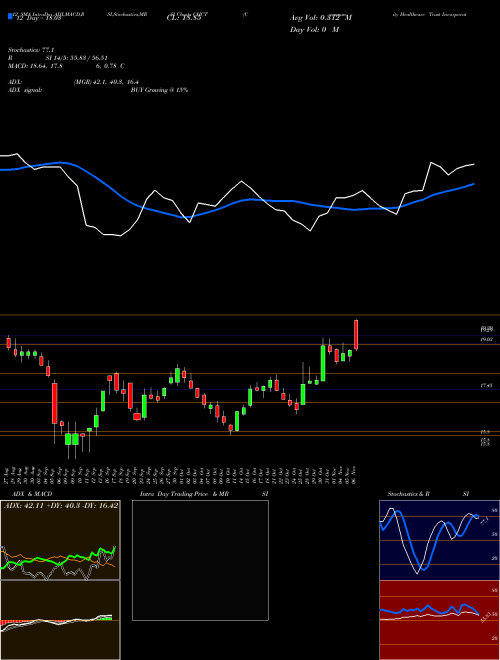Click the 'Avg Vol: 0.312 M' text

pos(321,18)
